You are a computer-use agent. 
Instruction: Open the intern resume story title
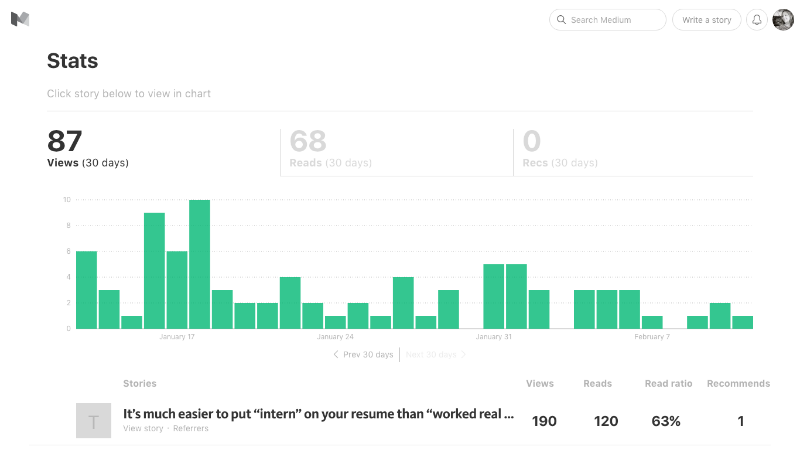click(x=318, y=413)
